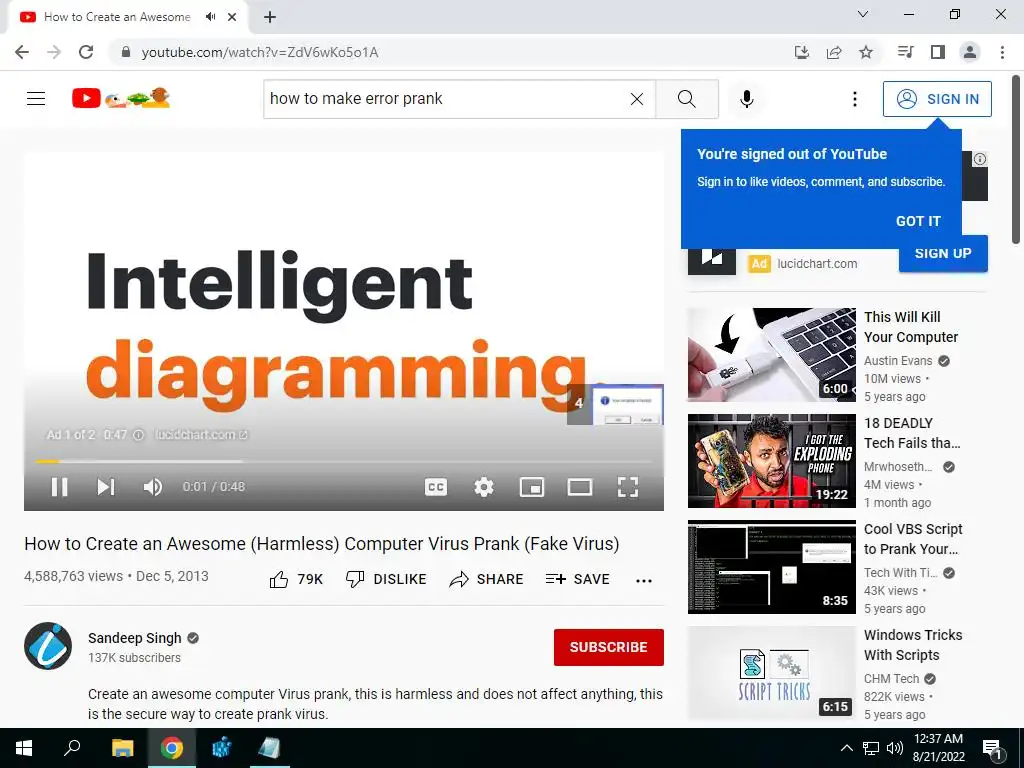Open the tab search chevron
This screenshot has height=768, width=1024.
coord(863,14)
